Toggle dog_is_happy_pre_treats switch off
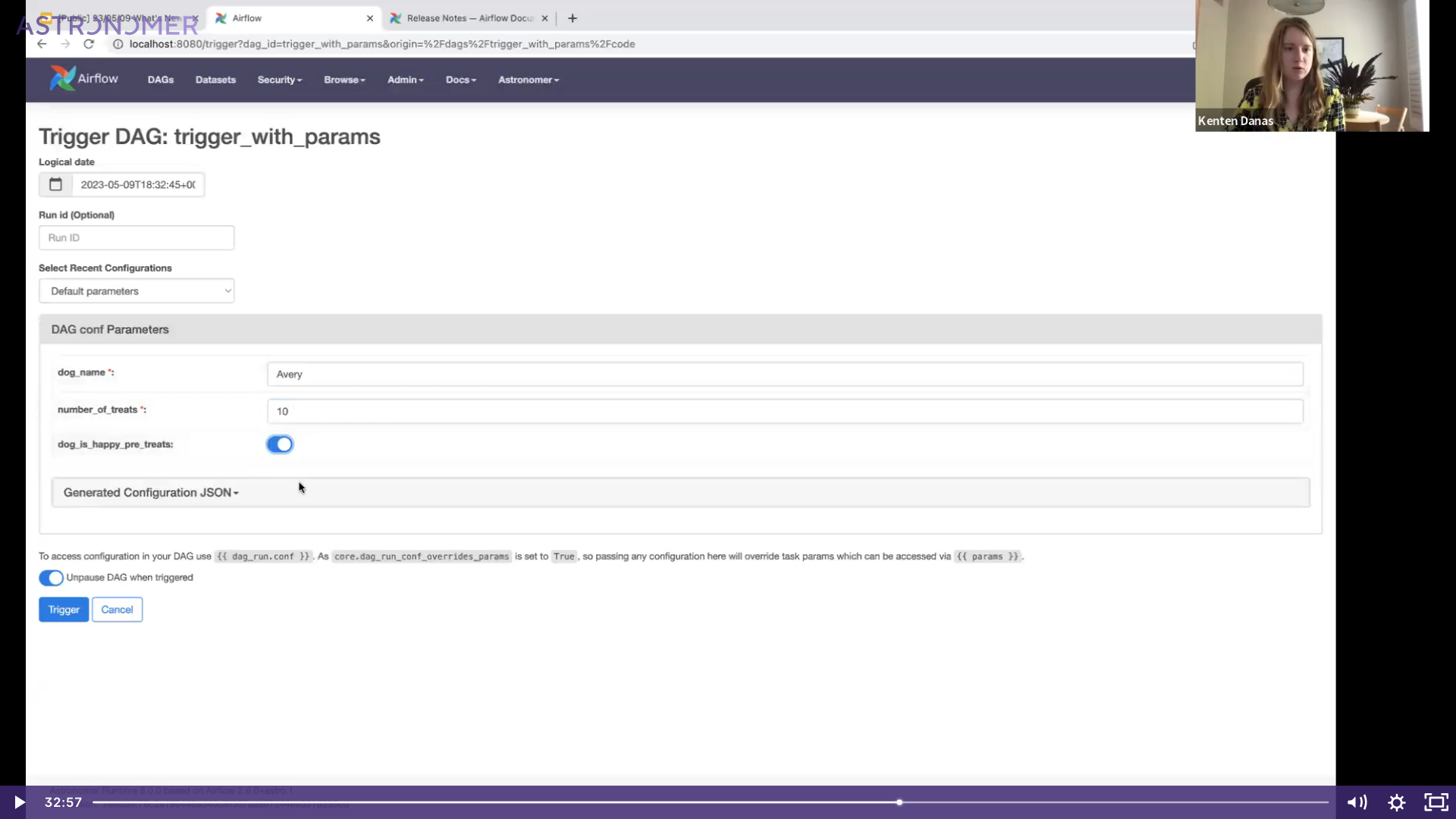1456x819 pixels. (x=280, y=444)
